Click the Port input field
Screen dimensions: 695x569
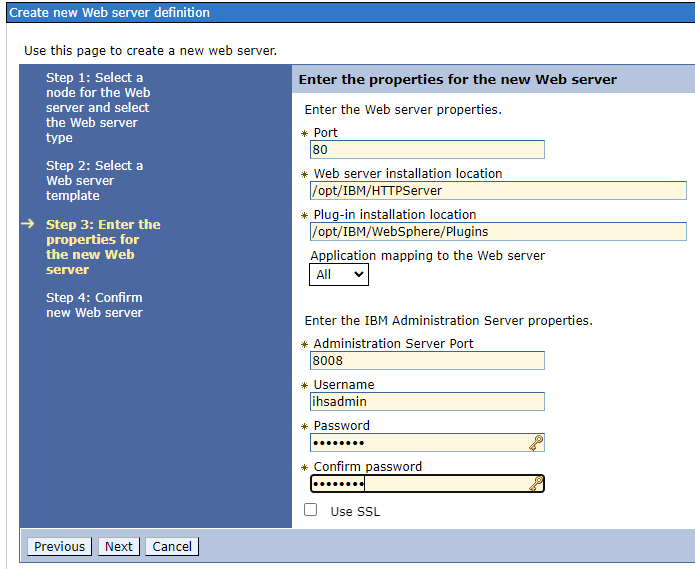[427, 150]
